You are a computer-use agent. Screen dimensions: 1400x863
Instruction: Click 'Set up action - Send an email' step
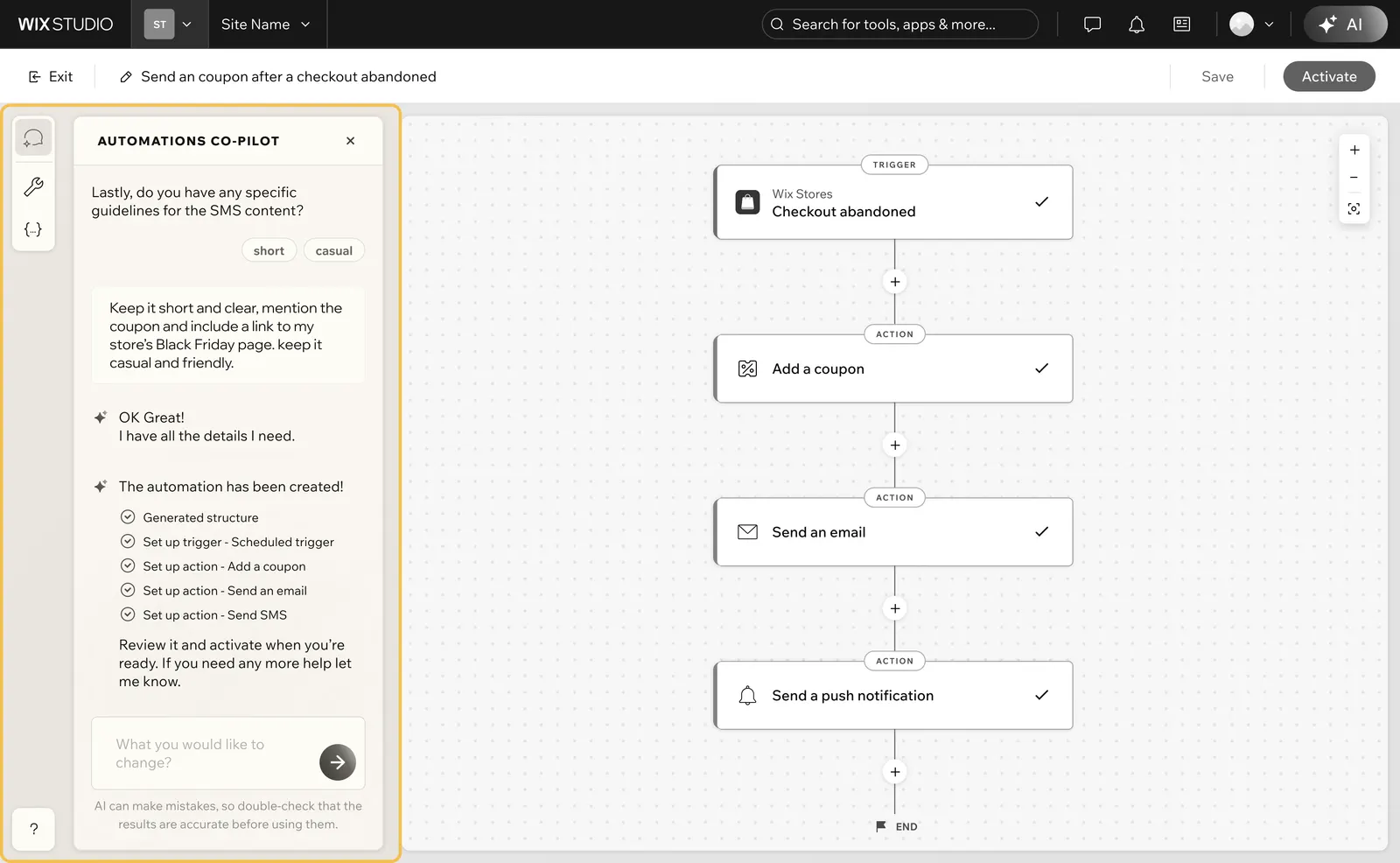[213, 591]
